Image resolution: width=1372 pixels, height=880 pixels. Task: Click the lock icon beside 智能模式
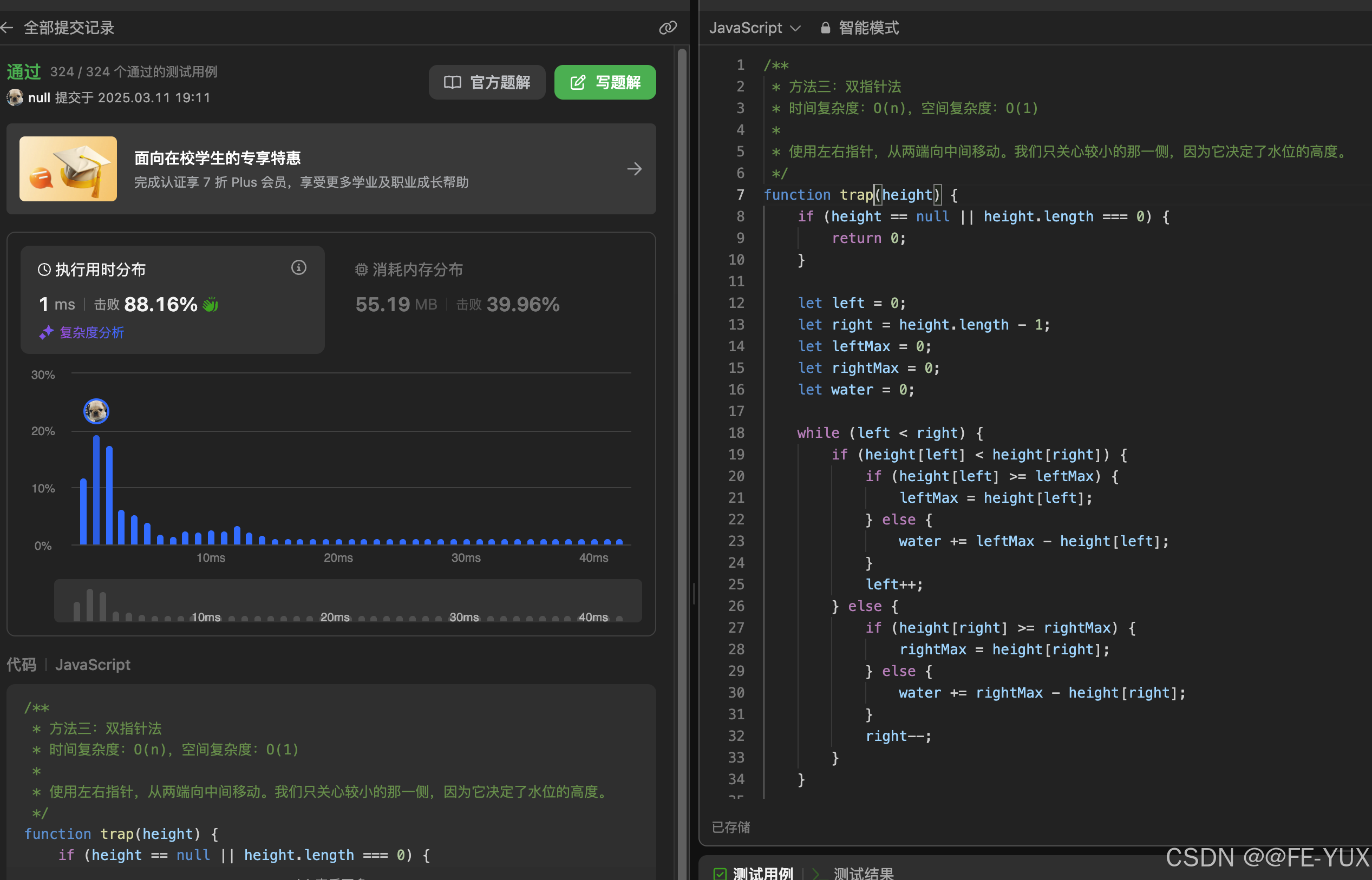pos(825,28)
